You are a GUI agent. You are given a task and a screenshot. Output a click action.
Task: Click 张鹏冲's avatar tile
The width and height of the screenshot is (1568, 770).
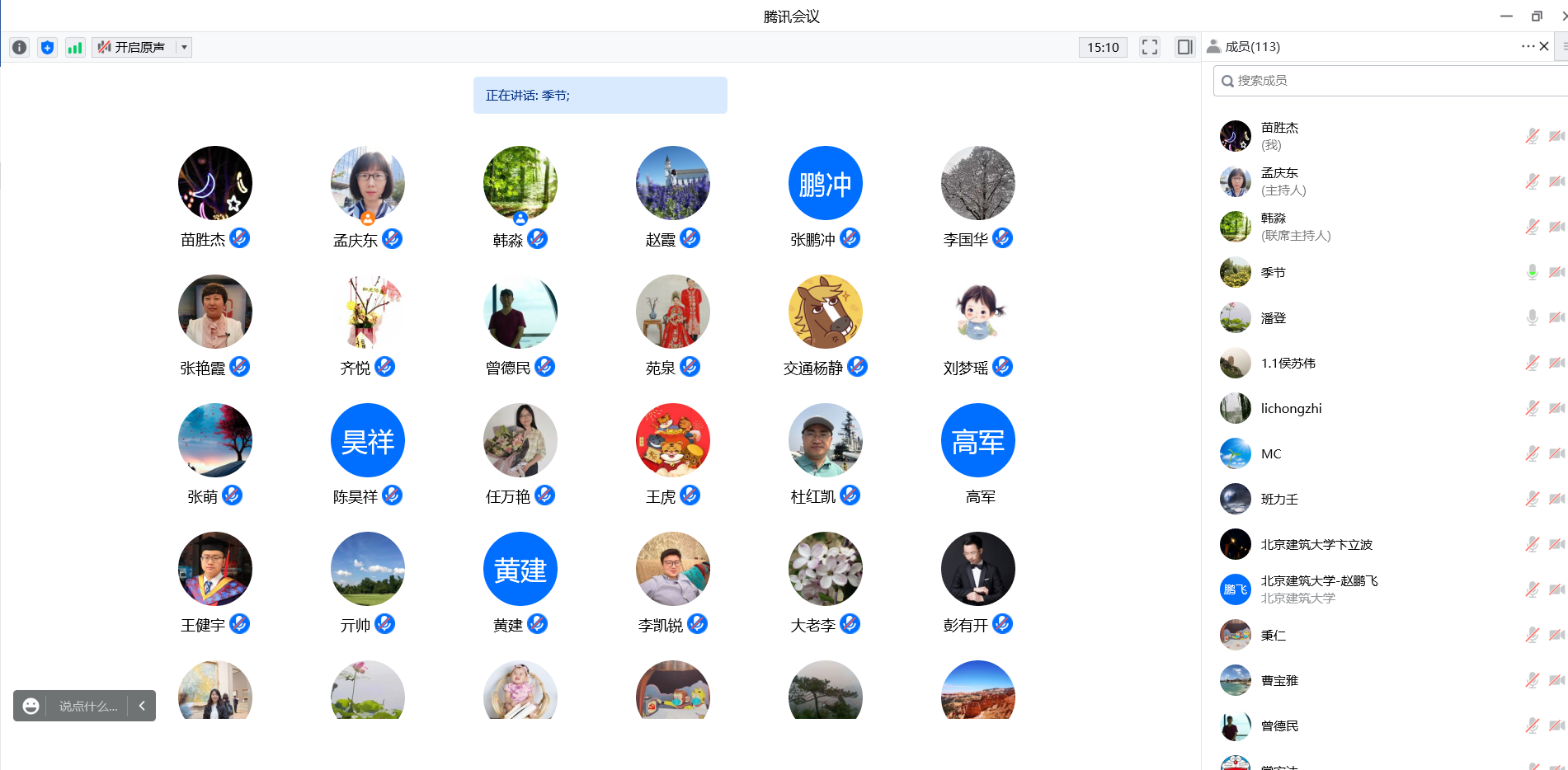coord(825,183)
